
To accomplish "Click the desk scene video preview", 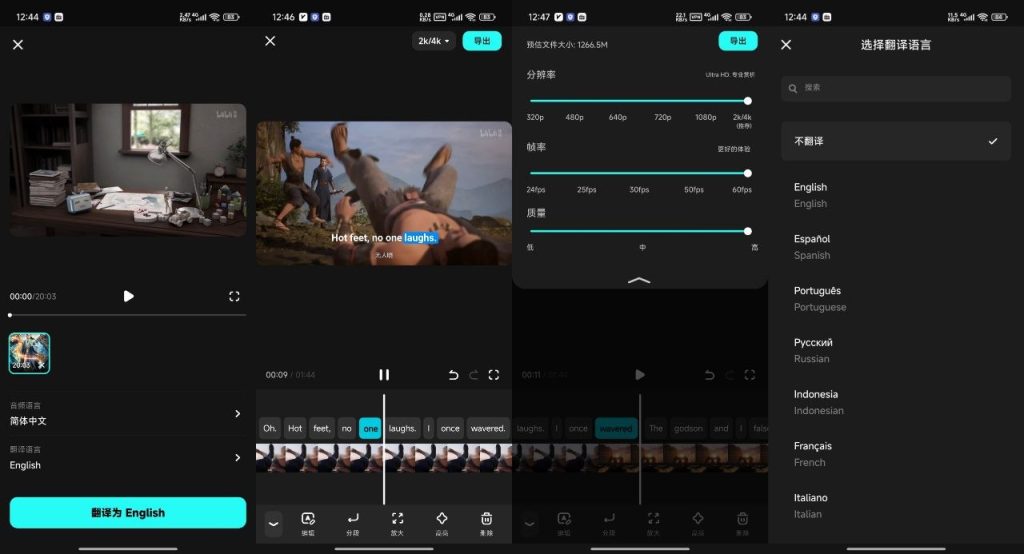I will (x=128, y=170).
